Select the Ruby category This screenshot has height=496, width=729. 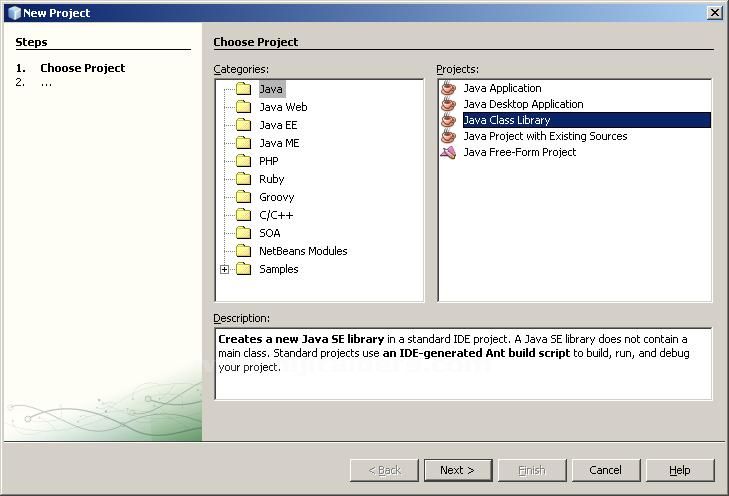272,179
